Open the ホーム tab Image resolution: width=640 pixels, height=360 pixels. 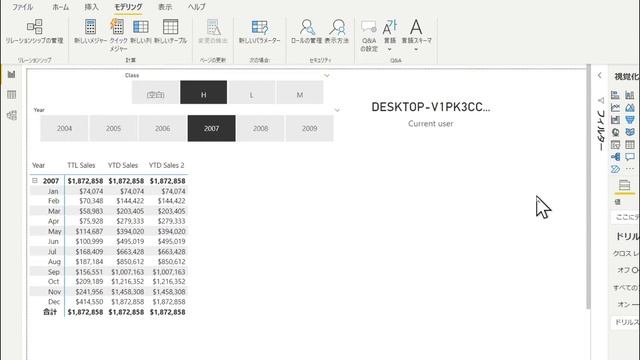[x=60, y=7]
